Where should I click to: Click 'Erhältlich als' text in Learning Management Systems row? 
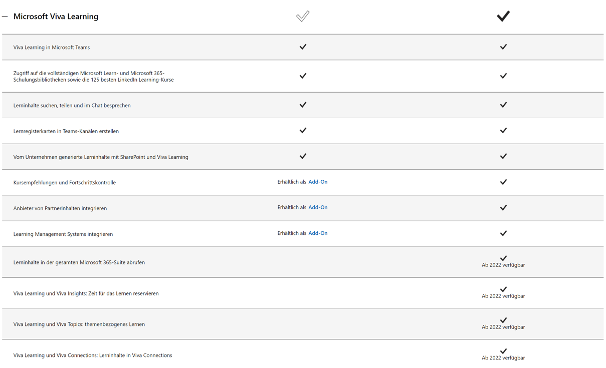click(292, 233)
